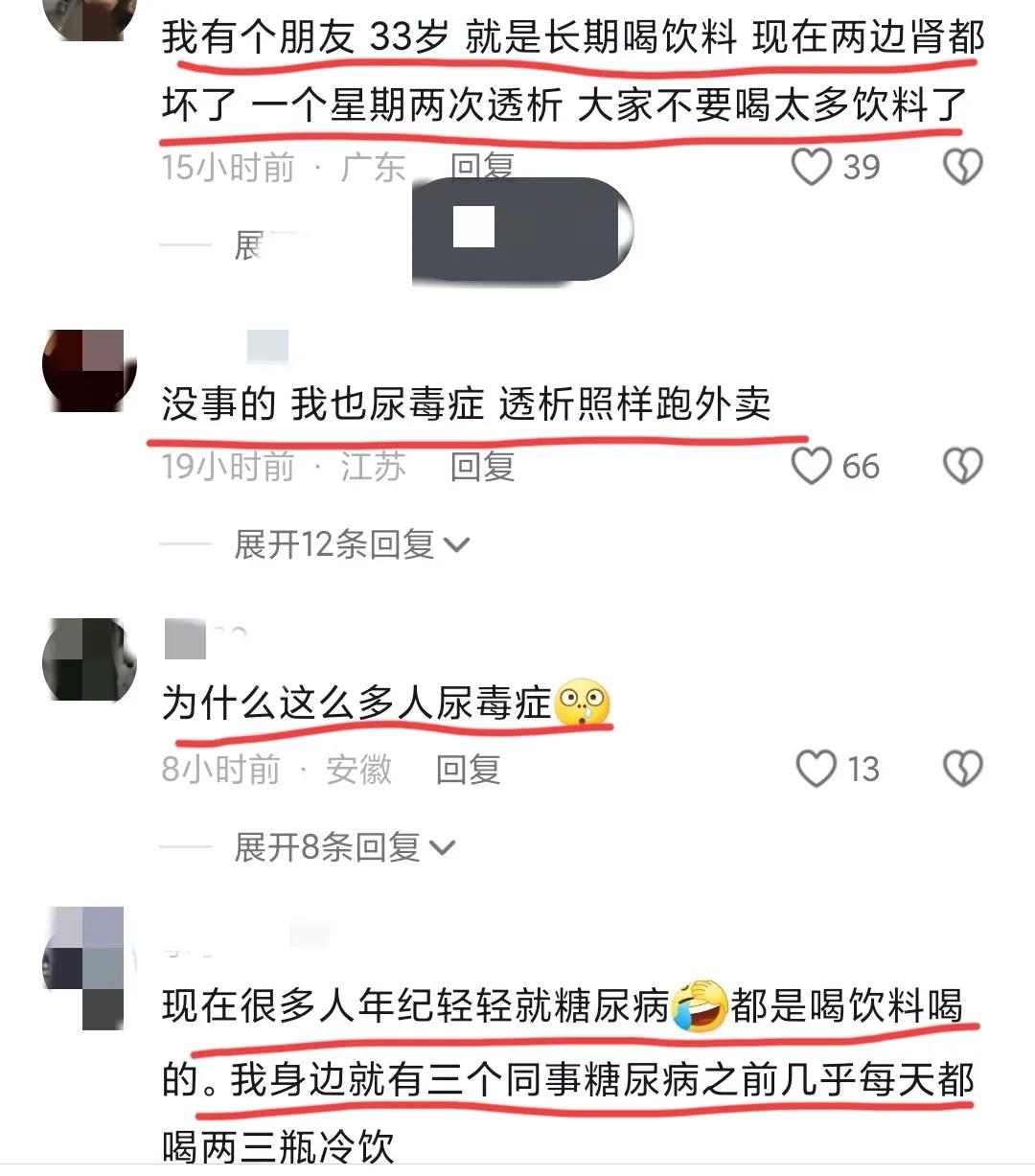Click chevron next to 展开8条回复
1035x1176 pixels.
pyautogui.click(x=442, y=848)
